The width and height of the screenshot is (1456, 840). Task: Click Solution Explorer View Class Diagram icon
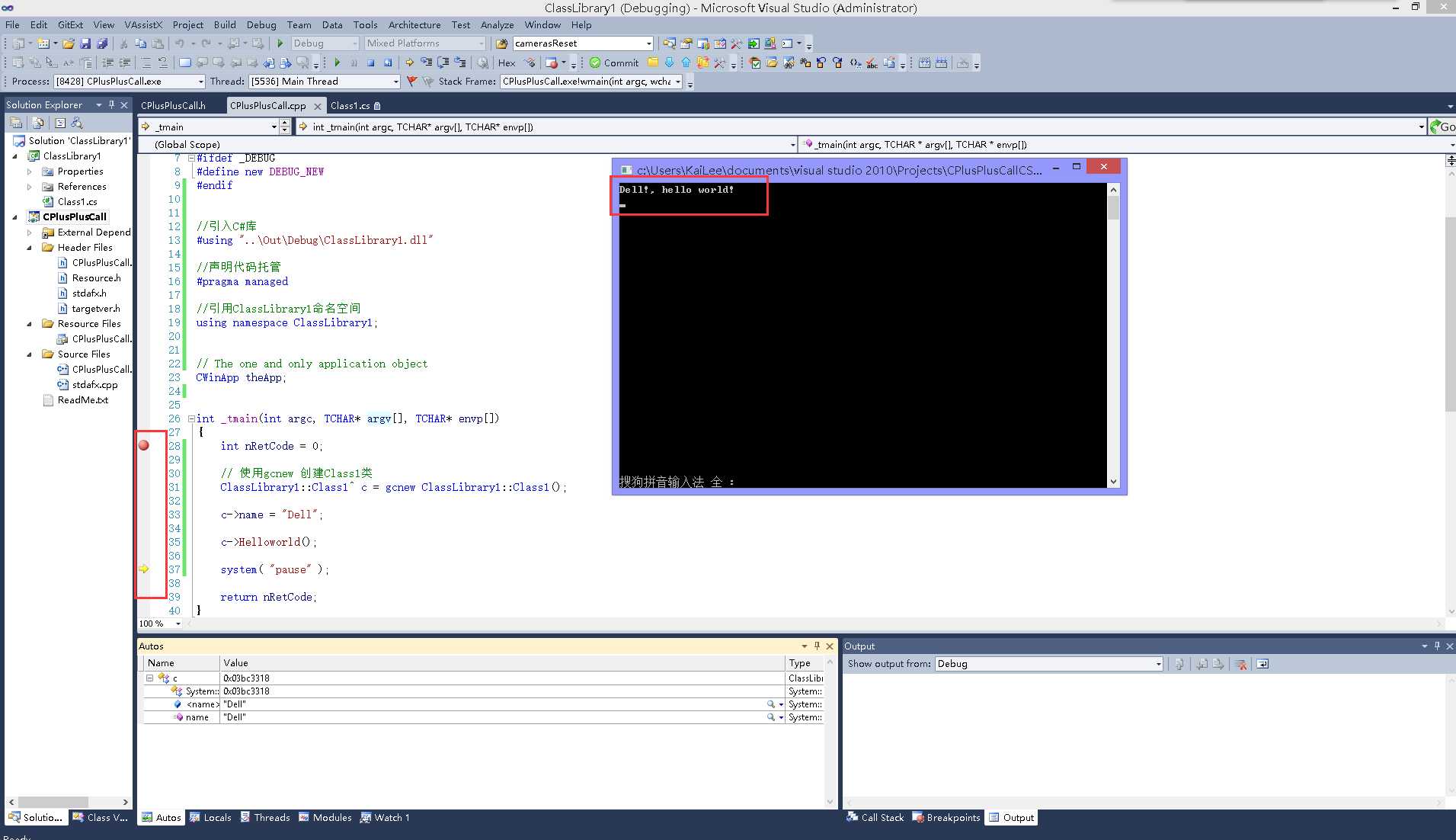coord(76,123)
